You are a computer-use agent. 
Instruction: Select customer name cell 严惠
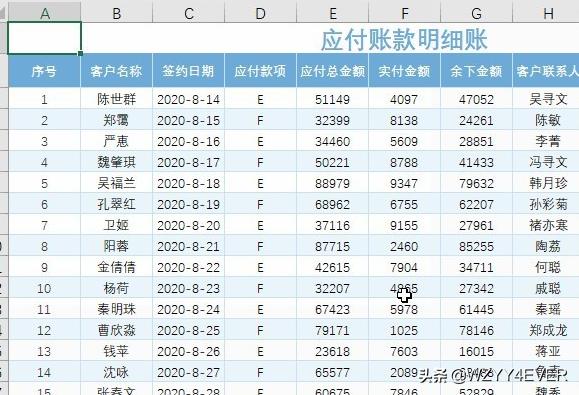click(x=116, y=141)
